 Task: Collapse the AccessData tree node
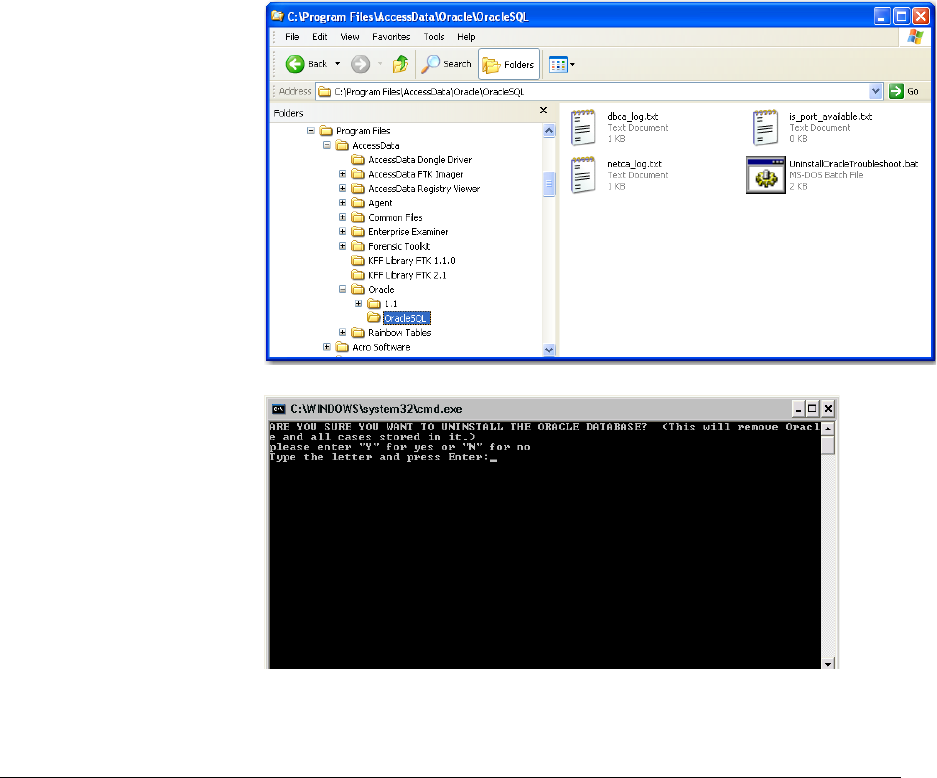[x=327, y=145]
